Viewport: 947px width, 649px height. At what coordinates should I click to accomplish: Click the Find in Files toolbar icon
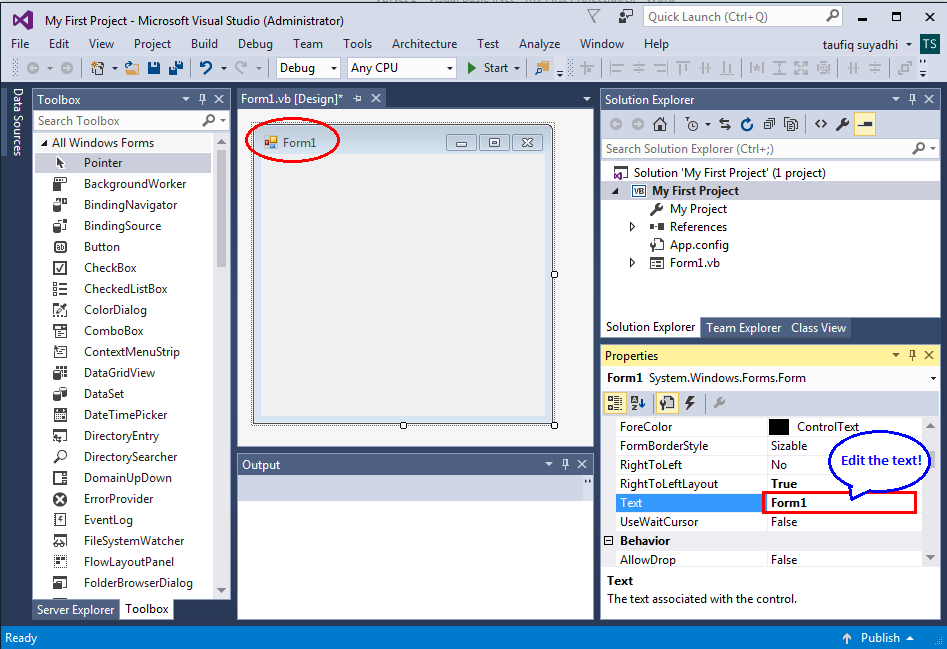[x=542, y=68]
